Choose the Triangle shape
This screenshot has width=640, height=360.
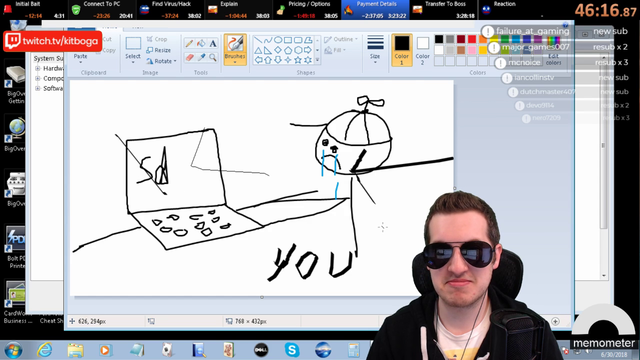point(258,50)
